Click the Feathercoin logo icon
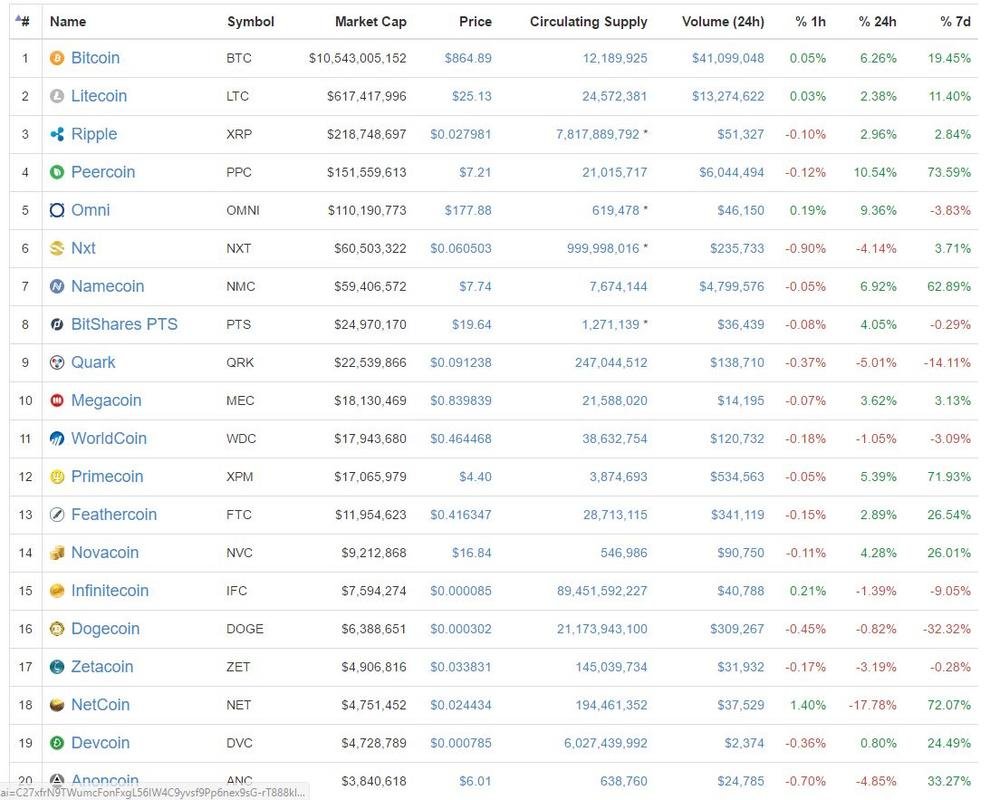The image size is (990, 800). 57,515
